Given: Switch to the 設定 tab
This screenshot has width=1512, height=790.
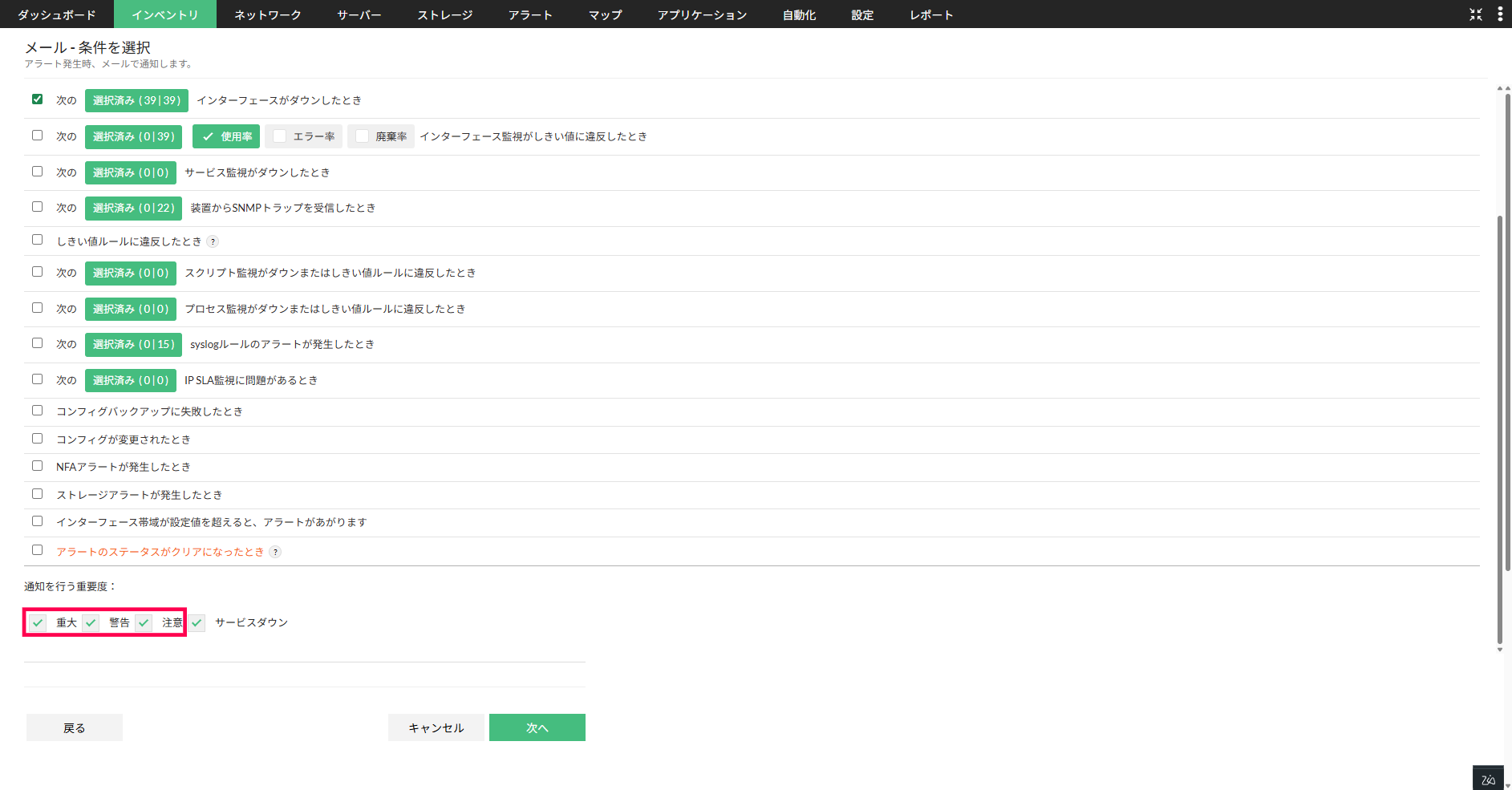Looking at the screenshot, I should tap(863, 14).
